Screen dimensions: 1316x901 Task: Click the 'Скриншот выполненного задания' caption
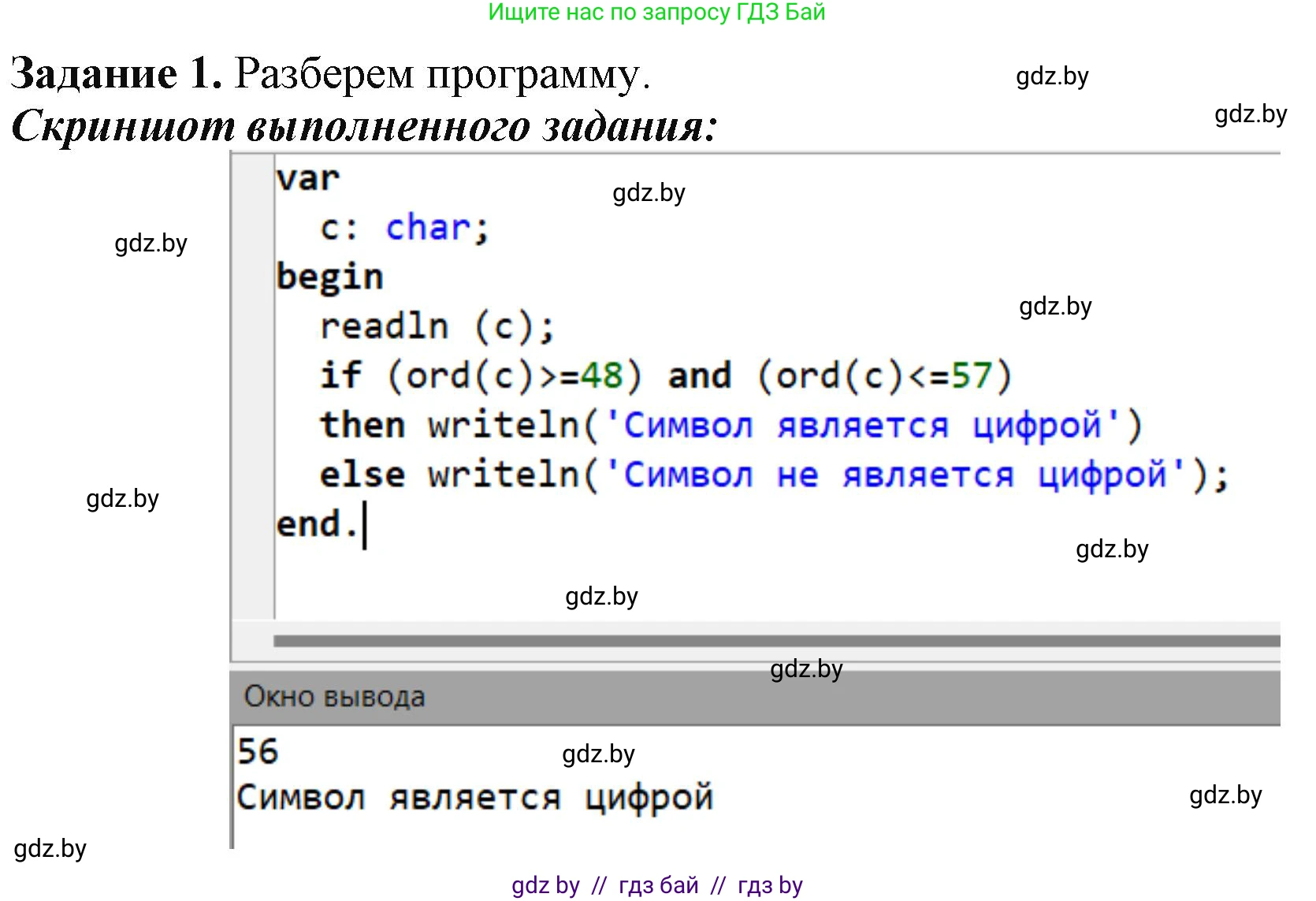point(364,126)
